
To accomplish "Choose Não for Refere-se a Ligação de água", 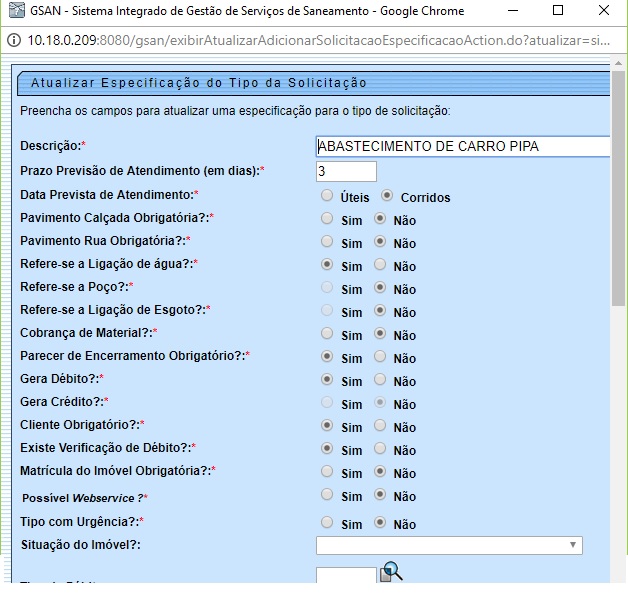I will tap(380, 265).
